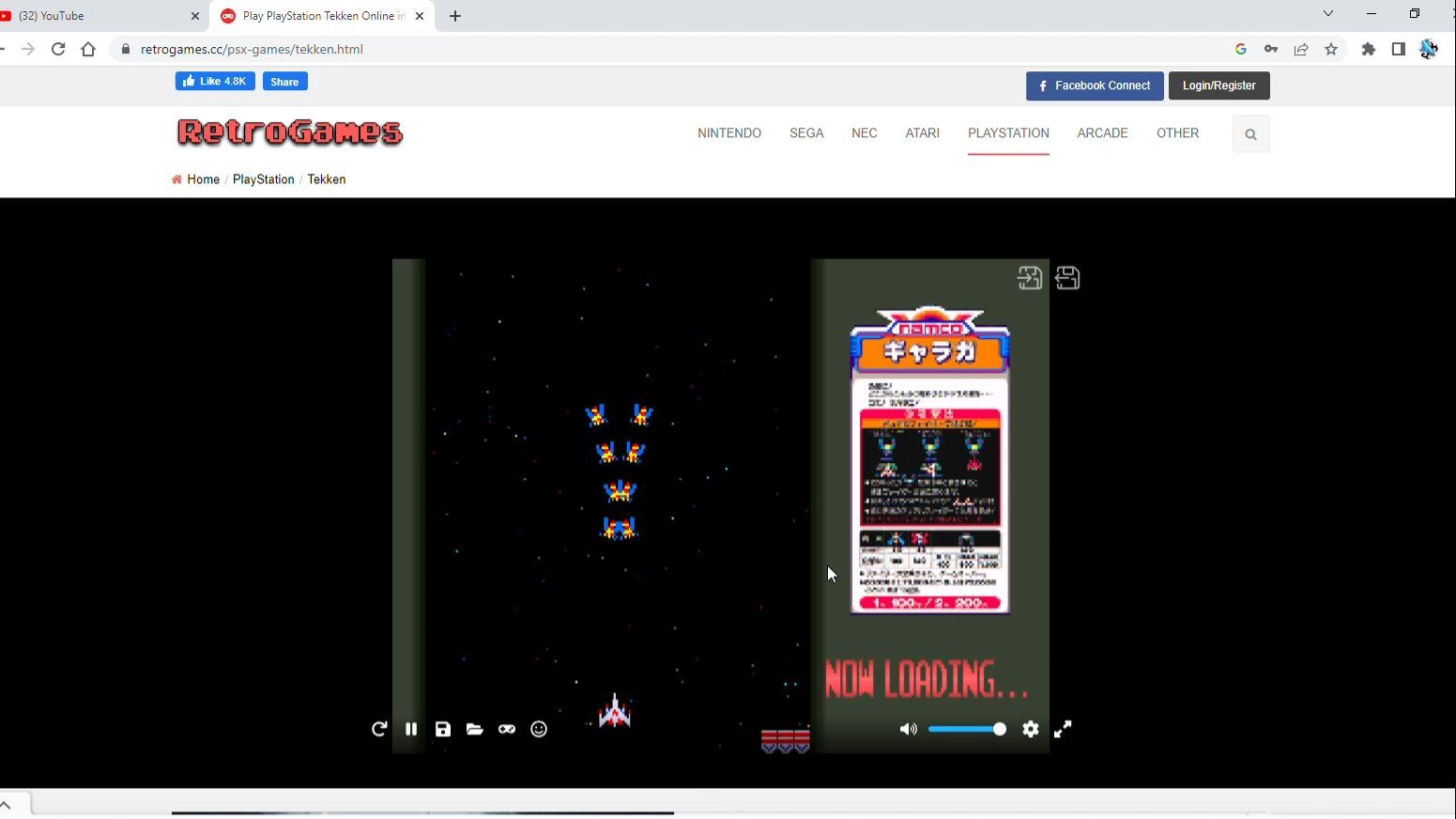Viewport: 1456px width, 819px height.
Task: Open gamepad control settings
Action: [507, 729]
